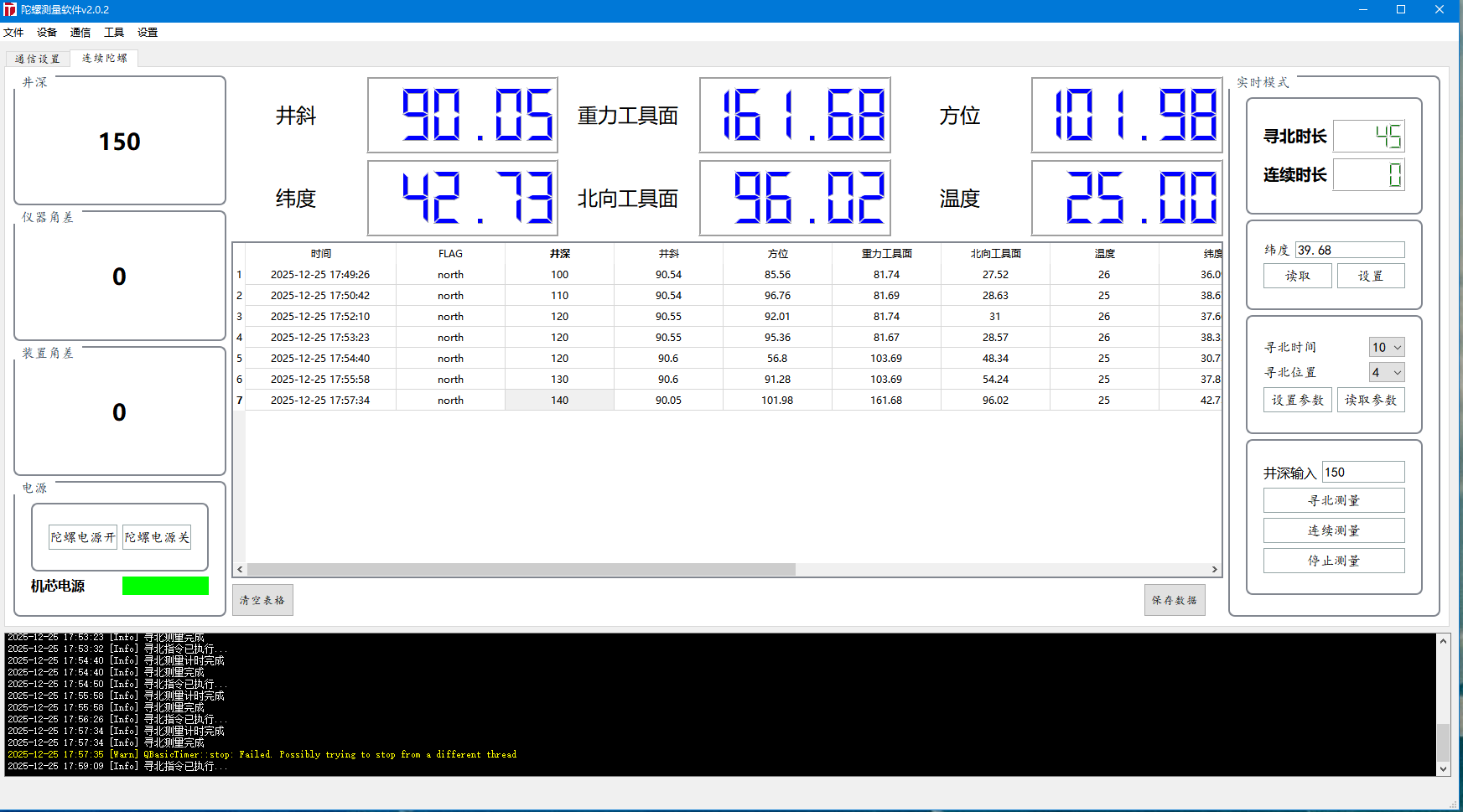Screen dimensions: 1463x812
Task: Select row header number 7
Action: pyautogui.click(x=239, y=400)
